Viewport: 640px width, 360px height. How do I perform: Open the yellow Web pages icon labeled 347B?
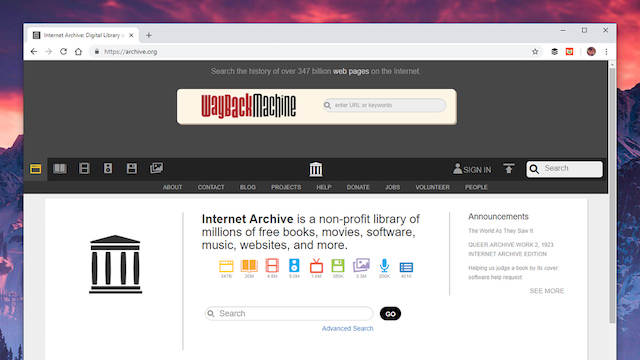(x=226, y=266)
